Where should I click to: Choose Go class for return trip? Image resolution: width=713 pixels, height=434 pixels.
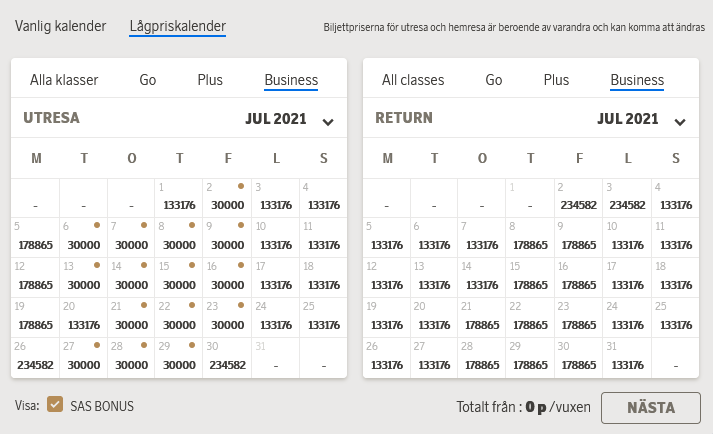tap(494, 80)
